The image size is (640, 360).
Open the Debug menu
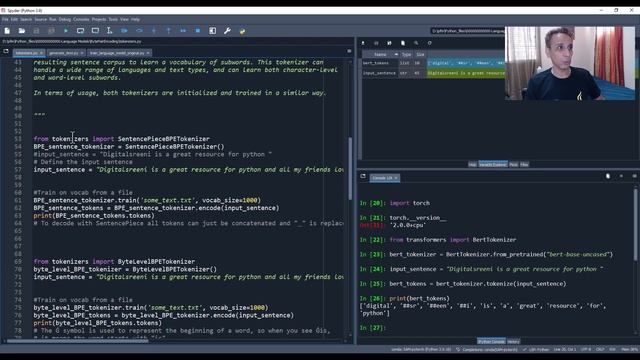65,19
